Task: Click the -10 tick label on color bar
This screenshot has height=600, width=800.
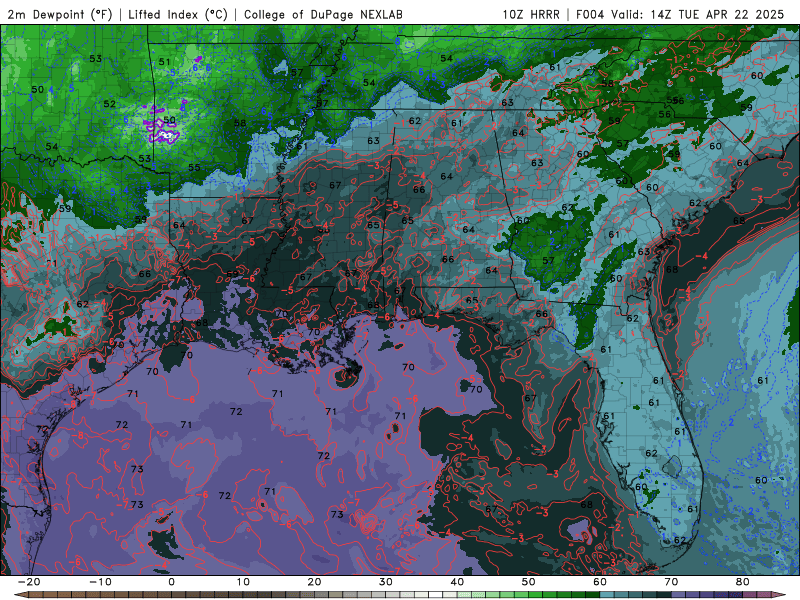Action: 100,582
